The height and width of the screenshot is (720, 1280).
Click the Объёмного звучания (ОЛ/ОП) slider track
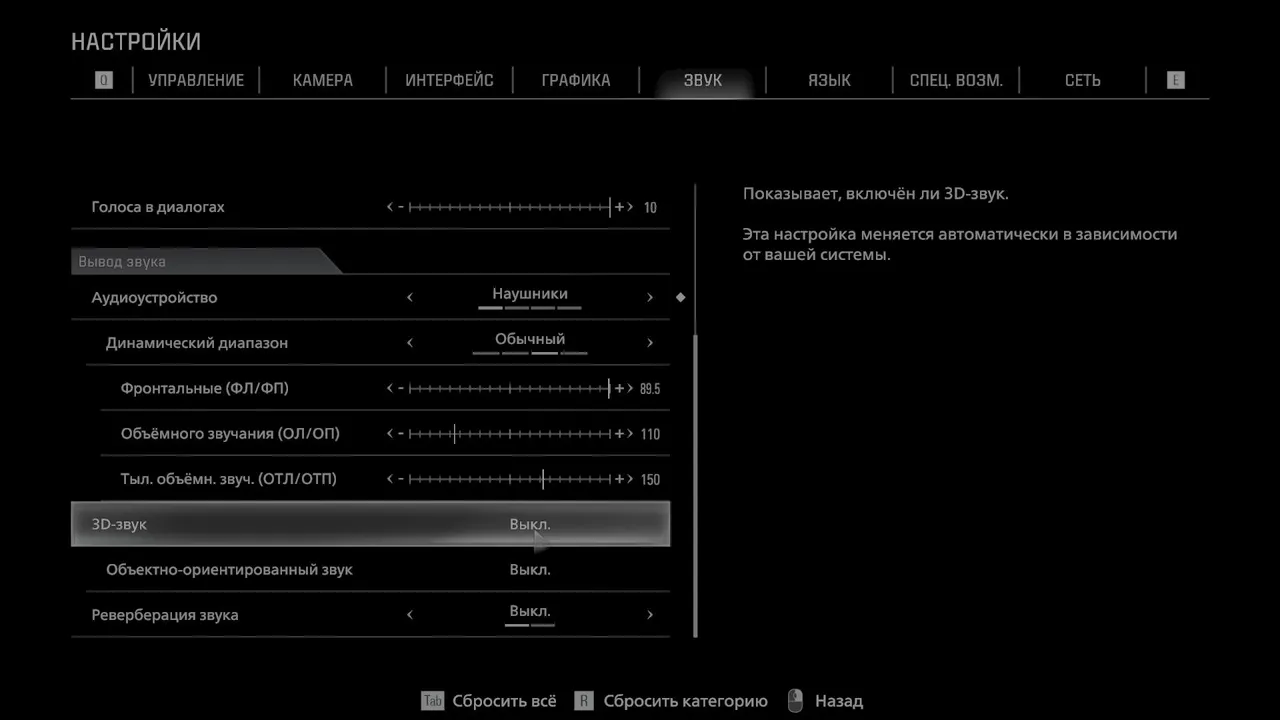pyautogui.click(x=510, y=433)
